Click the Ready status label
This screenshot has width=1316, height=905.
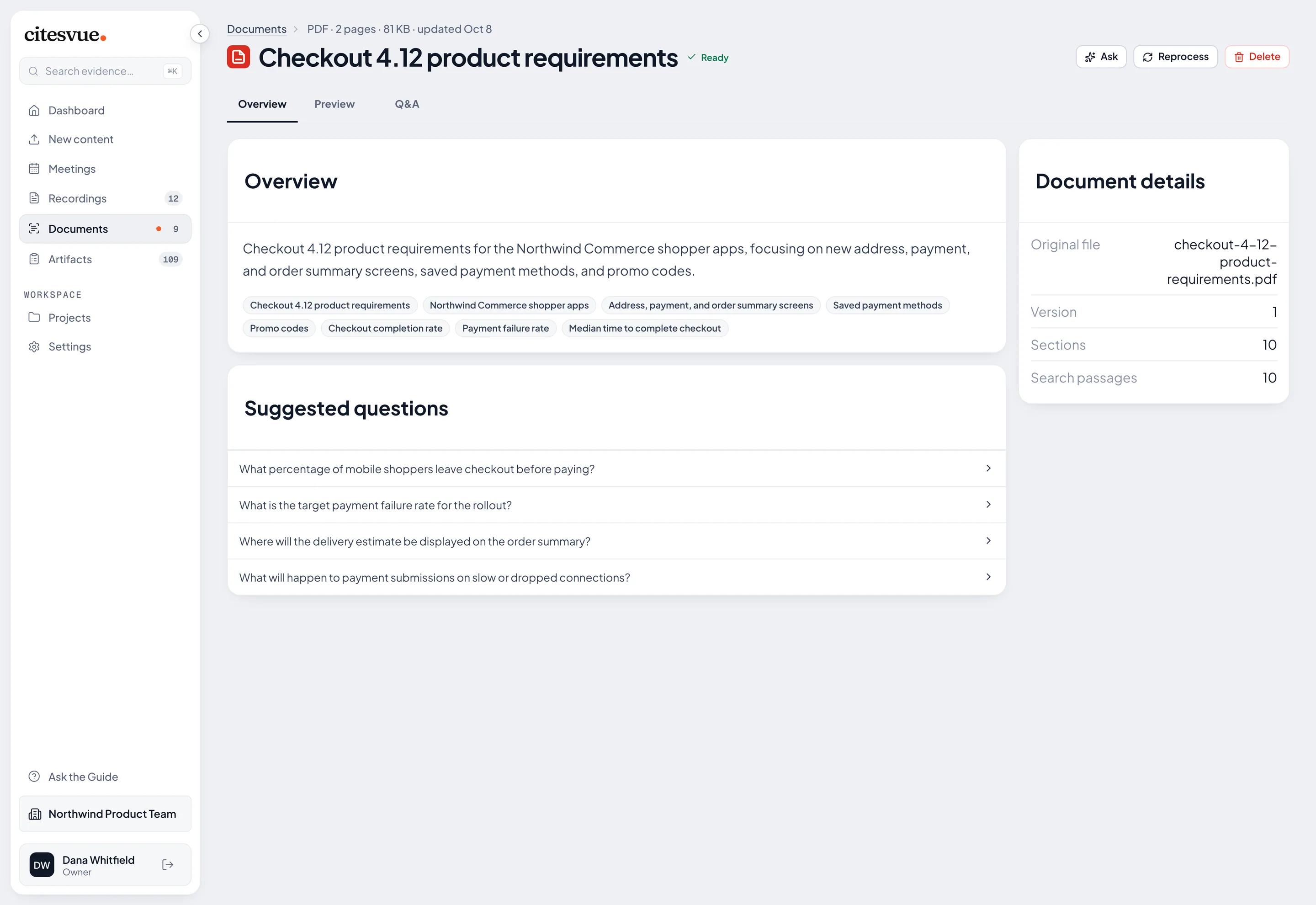pos(708,58)
